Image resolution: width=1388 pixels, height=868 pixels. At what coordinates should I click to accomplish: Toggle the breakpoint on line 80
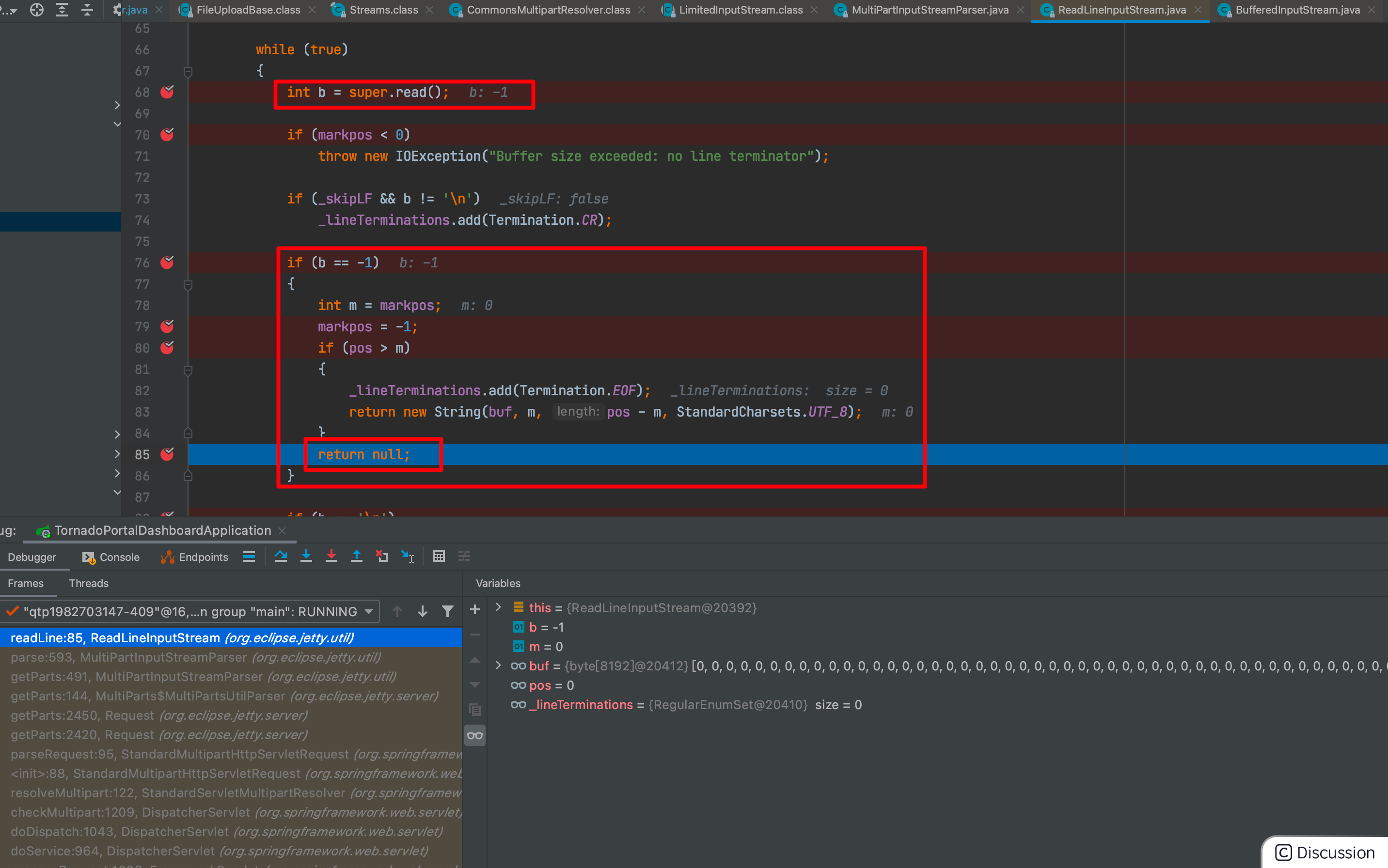pos(167,347)
